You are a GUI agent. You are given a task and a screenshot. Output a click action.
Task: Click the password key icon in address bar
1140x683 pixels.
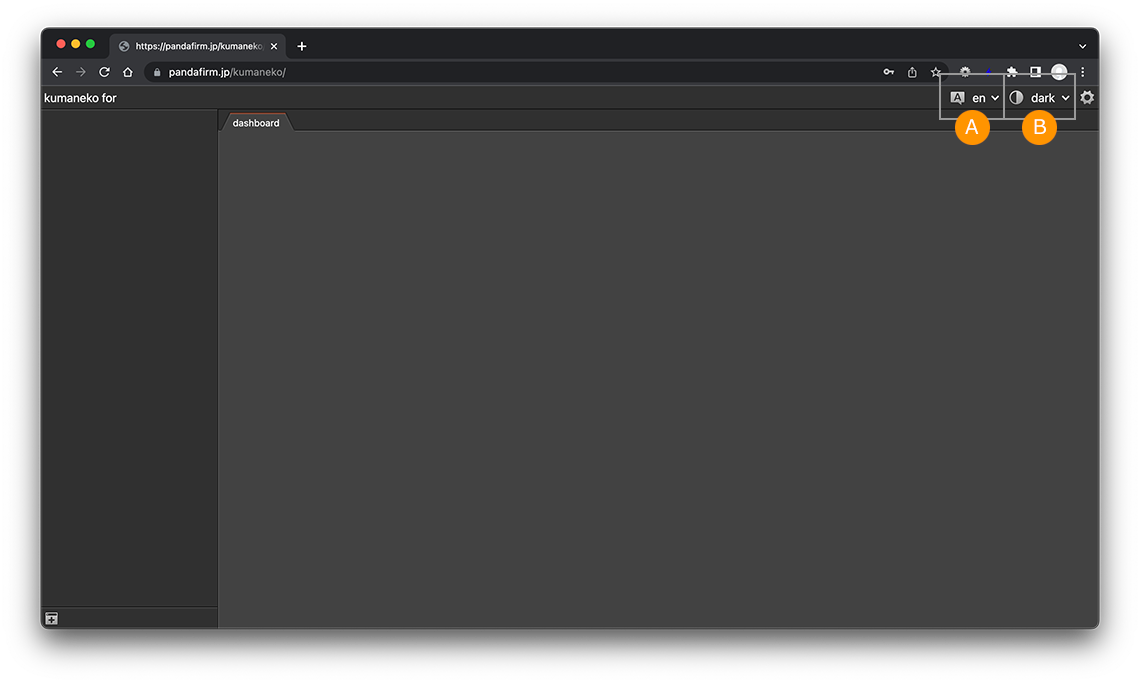pyautogui.click(x=888, y=72)
